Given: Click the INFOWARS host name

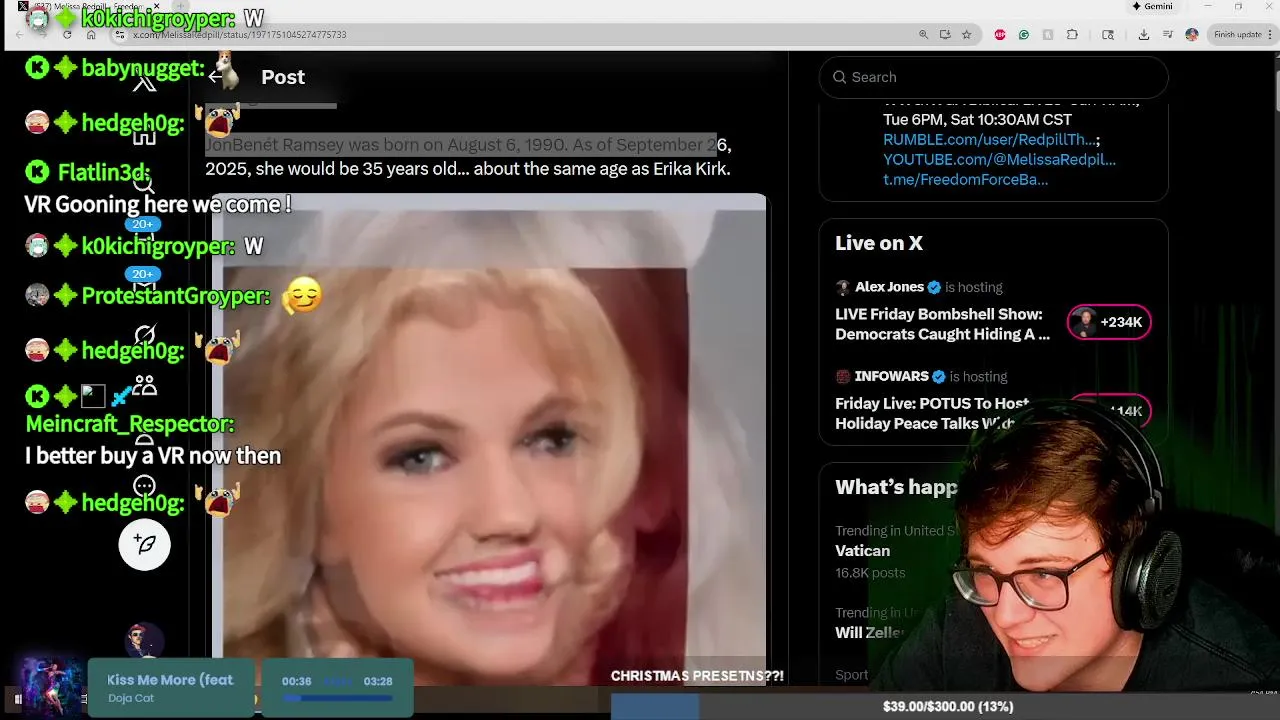Looking at the screenshot, I should 891,377.
